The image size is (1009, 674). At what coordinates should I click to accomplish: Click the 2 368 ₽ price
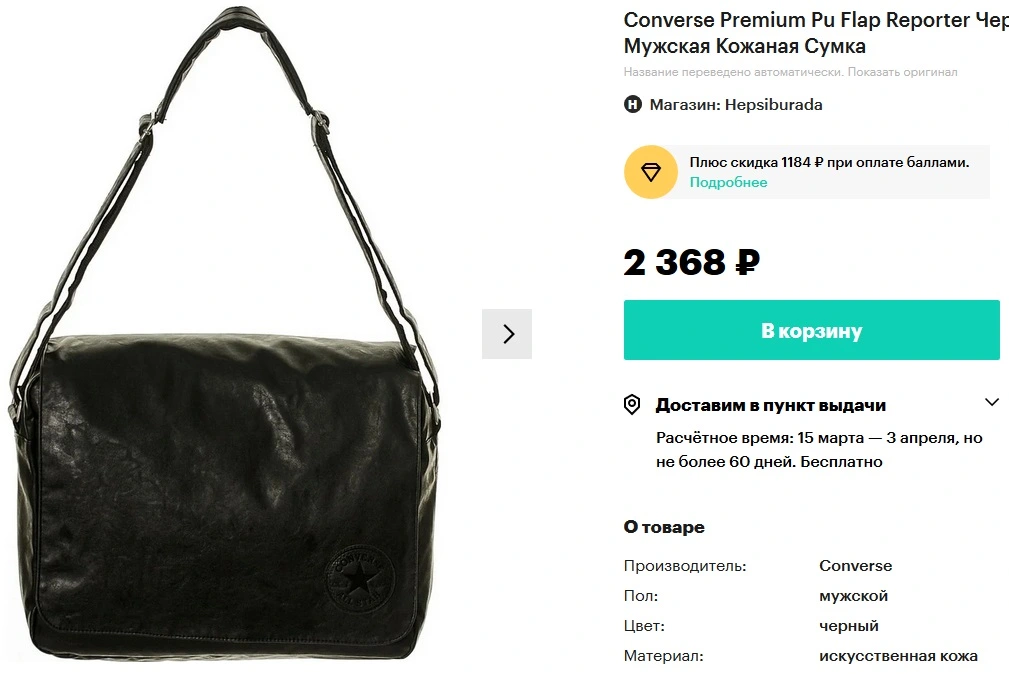692,263
